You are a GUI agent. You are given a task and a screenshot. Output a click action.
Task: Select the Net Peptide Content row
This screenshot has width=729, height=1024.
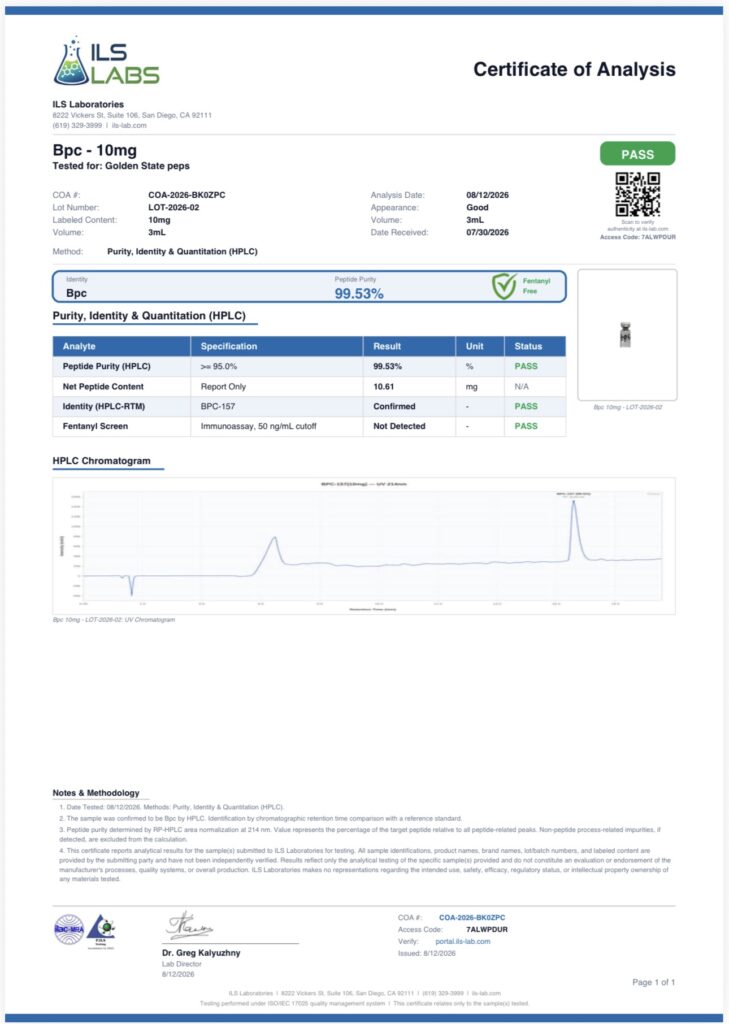[309, 387]
